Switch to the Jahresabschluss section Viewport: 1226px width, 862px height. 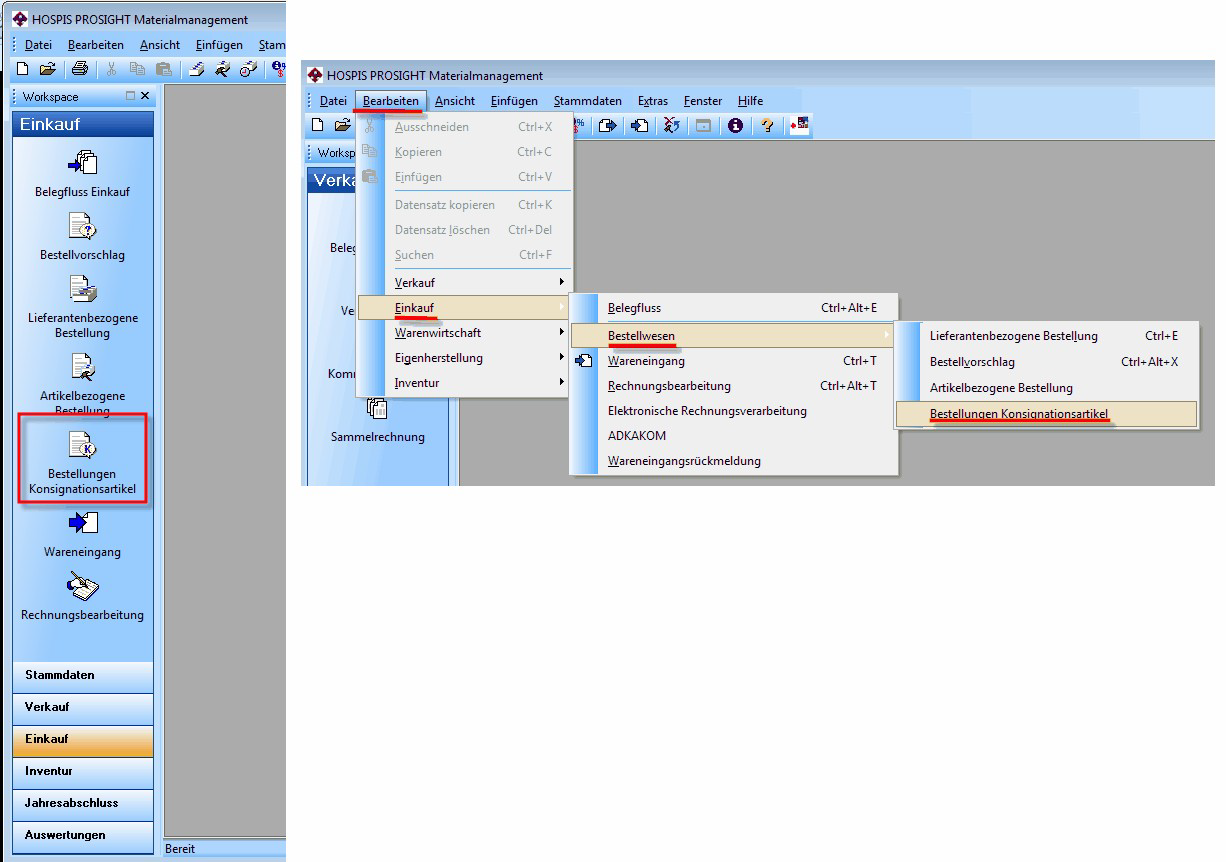pos(83,803)
